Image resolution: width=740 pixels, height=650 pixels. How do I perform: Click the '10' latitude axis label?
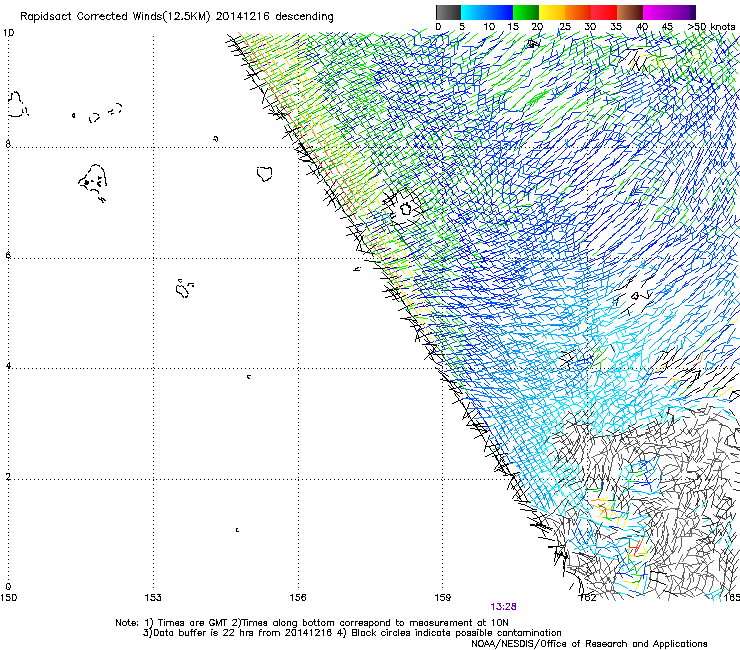8,33
